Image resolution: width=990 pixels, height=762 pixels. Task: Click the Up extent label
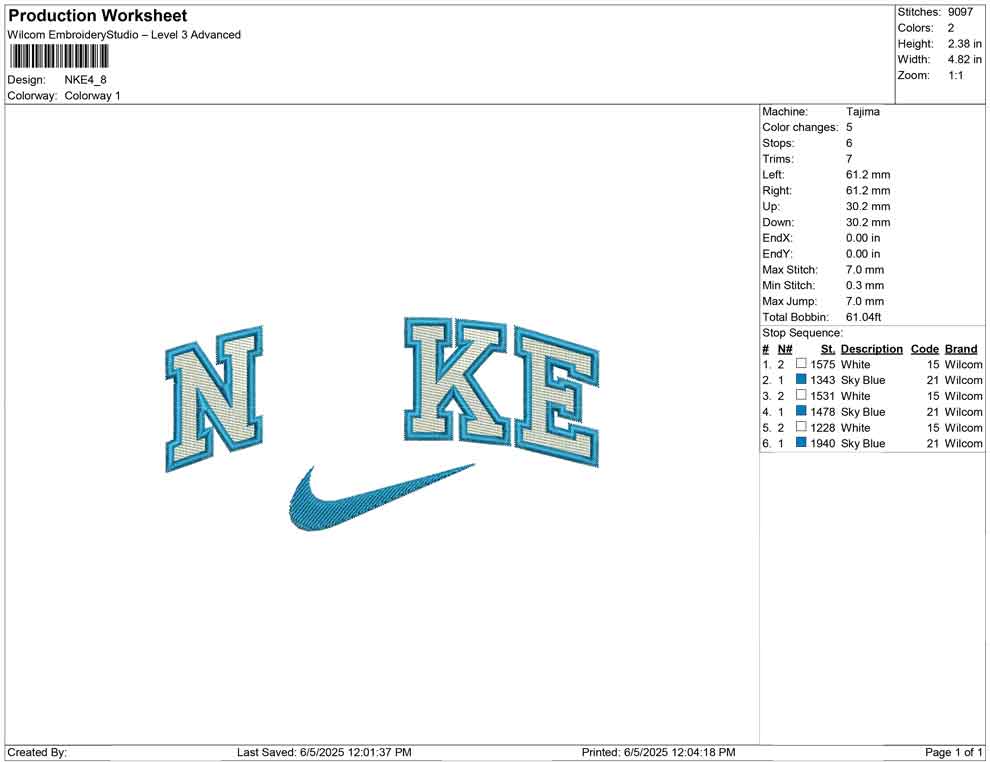770,206
